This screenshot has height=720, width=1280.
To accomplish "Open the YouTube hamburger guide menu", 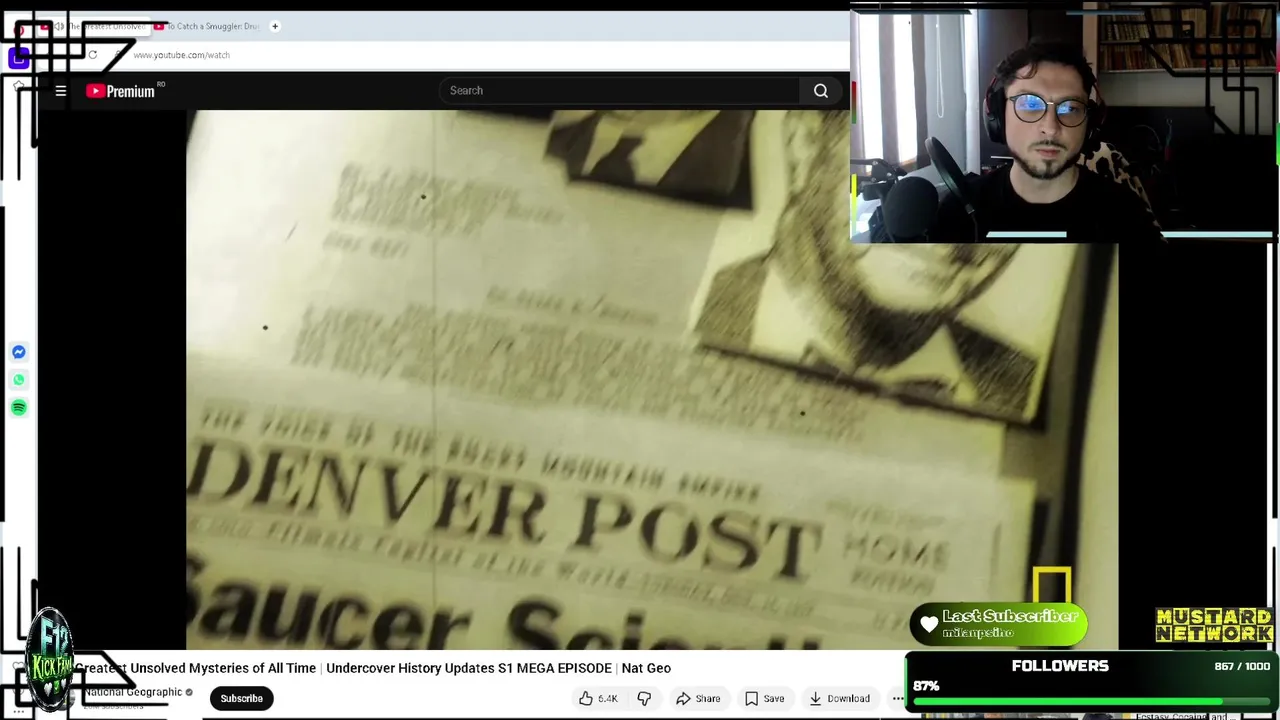I will 61,91.
